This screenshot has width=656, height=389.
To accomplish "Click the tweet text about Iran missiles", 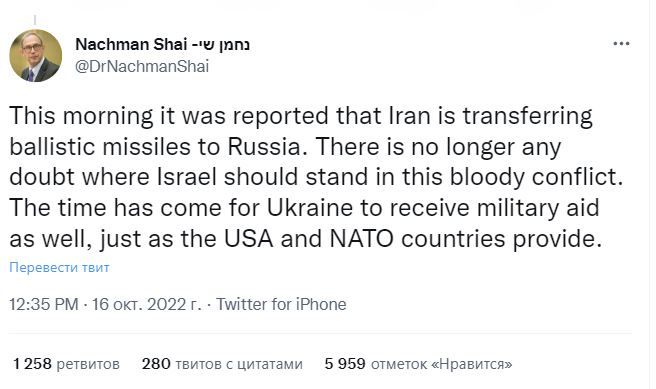I will pos(316,177).
